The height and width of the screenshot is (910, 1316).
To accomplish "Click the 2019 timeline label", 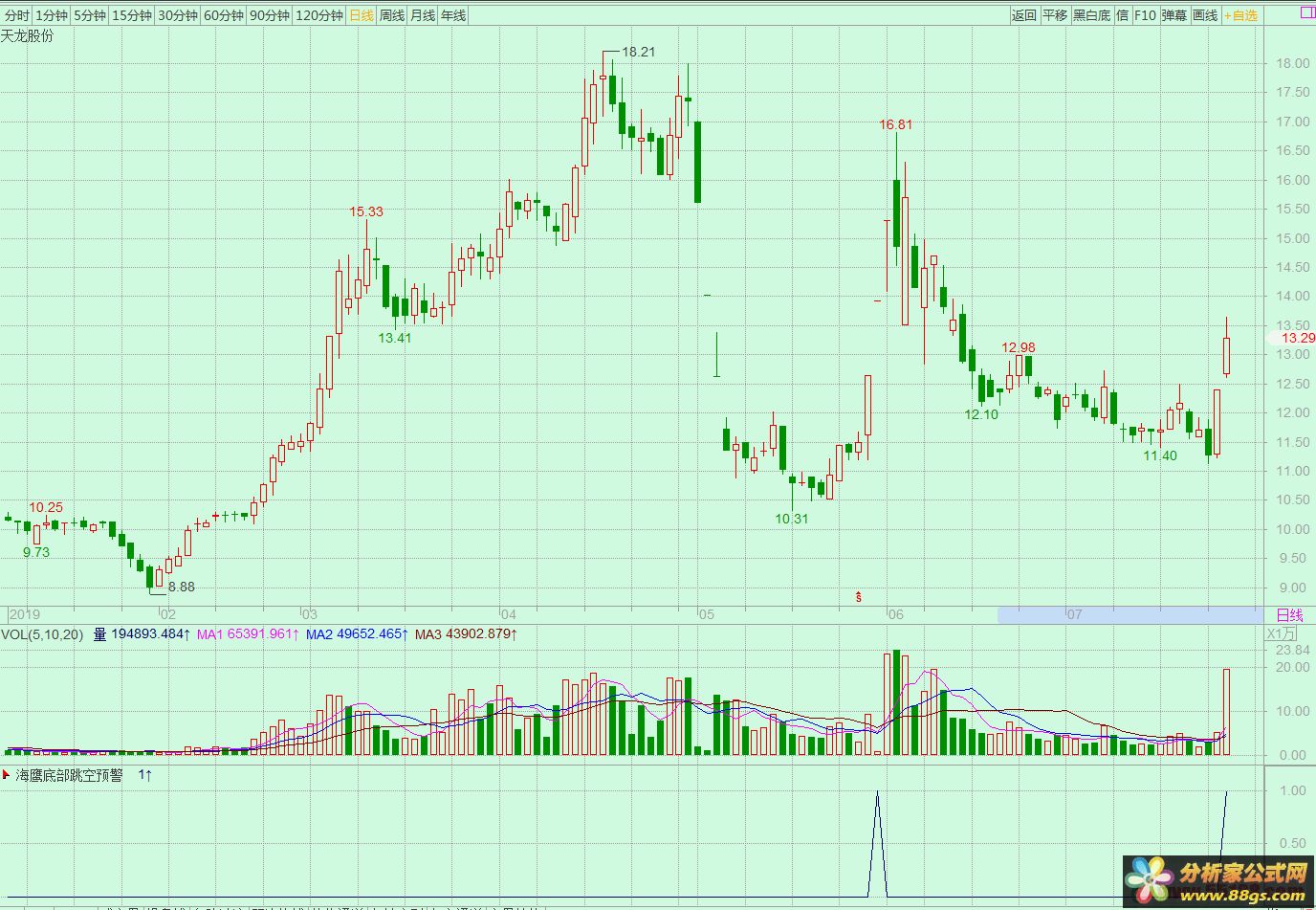I will coord(24,614).
